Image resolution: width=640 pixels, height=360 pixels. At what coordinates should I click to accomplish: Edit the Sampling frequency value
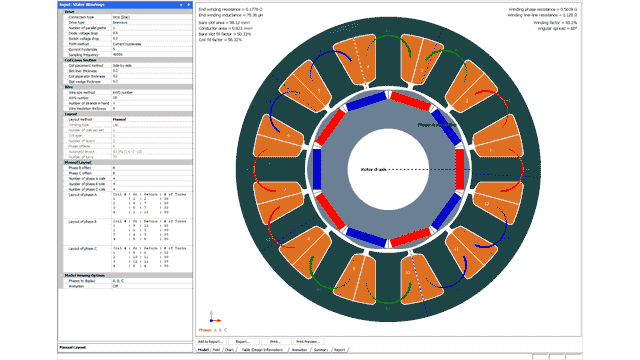click(x=151, y=55)
